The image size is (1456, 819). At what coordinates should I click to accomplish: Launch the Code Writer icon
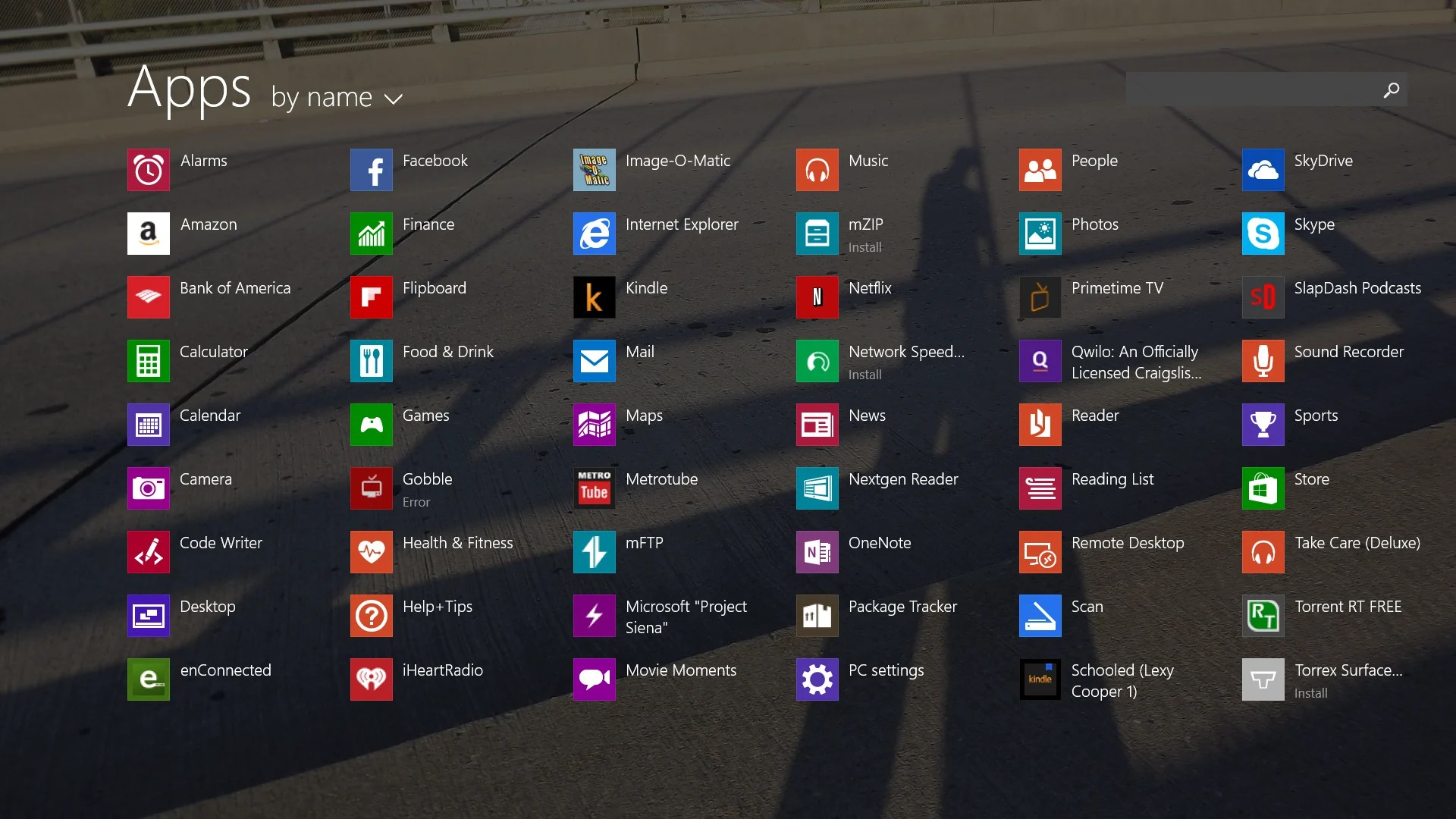point(148,552)
